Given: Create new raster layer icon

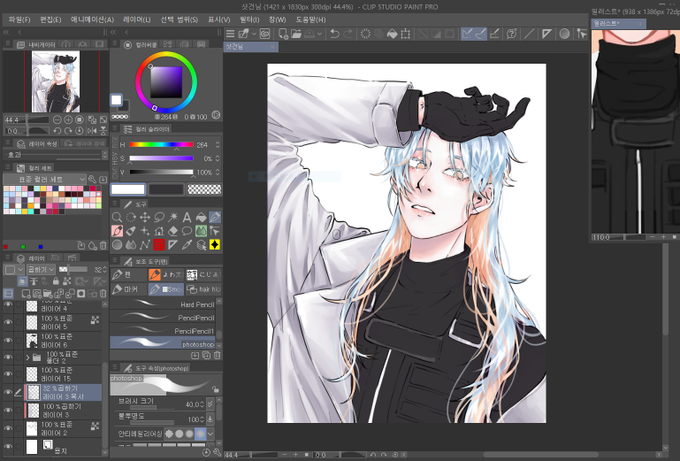Looking at the screenshot, I should tap(26, 294).
